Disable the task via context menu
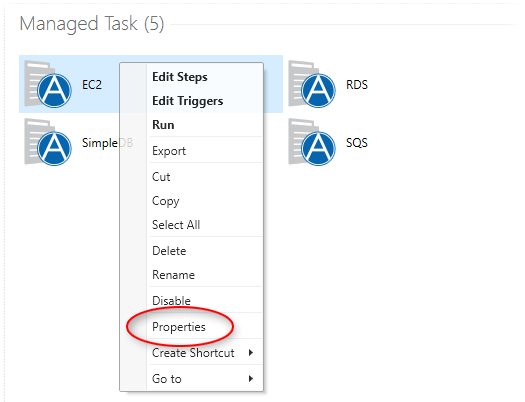 (171, 301)
